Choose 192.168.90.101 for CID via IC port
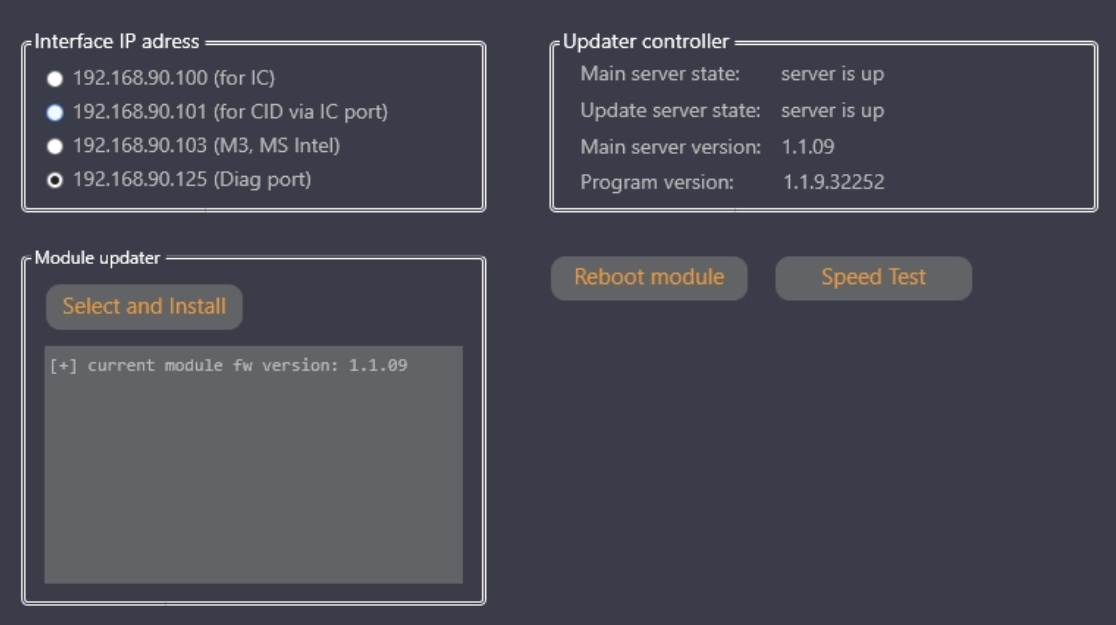1116x625 pixels. [x=55, y=112]
